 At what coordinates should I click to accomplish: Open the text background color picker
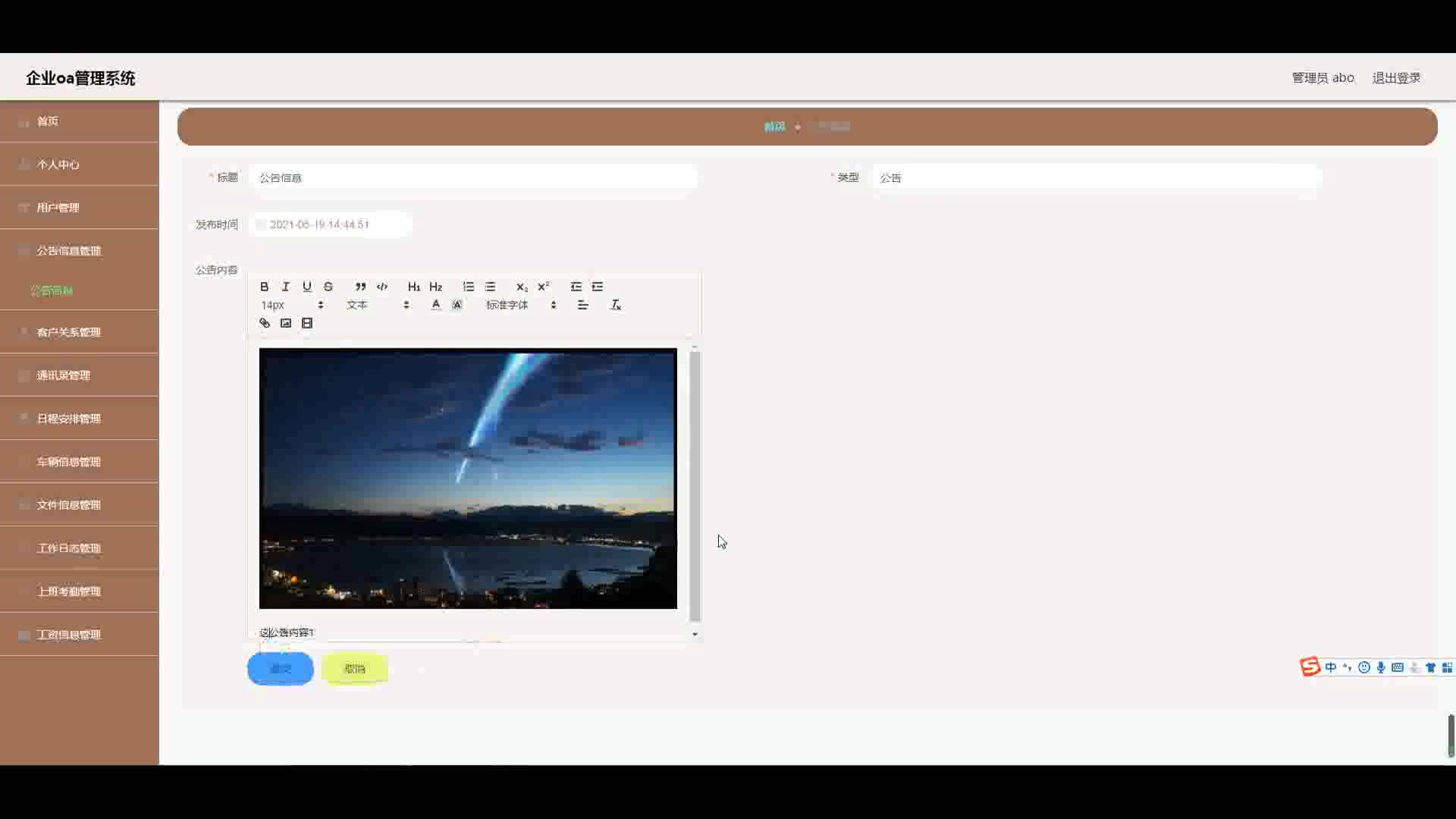pyautogui.click(x=457, y=305)
